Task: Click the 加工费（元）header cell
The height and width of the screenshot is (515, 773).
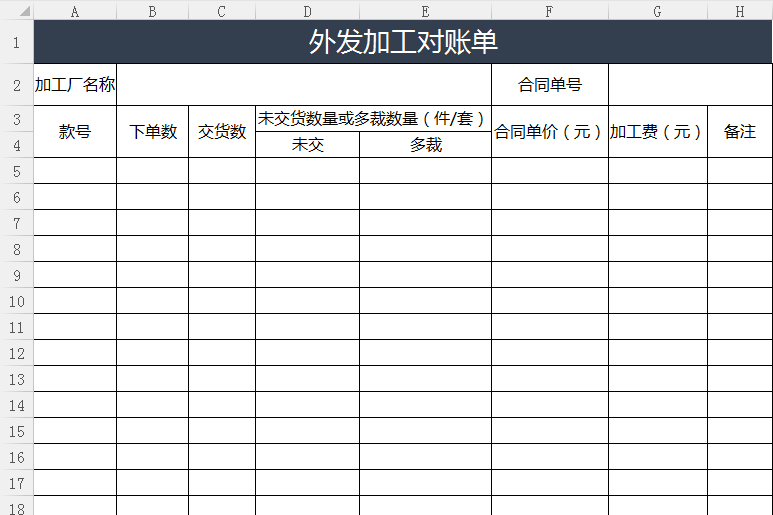Action: (657, 132)
